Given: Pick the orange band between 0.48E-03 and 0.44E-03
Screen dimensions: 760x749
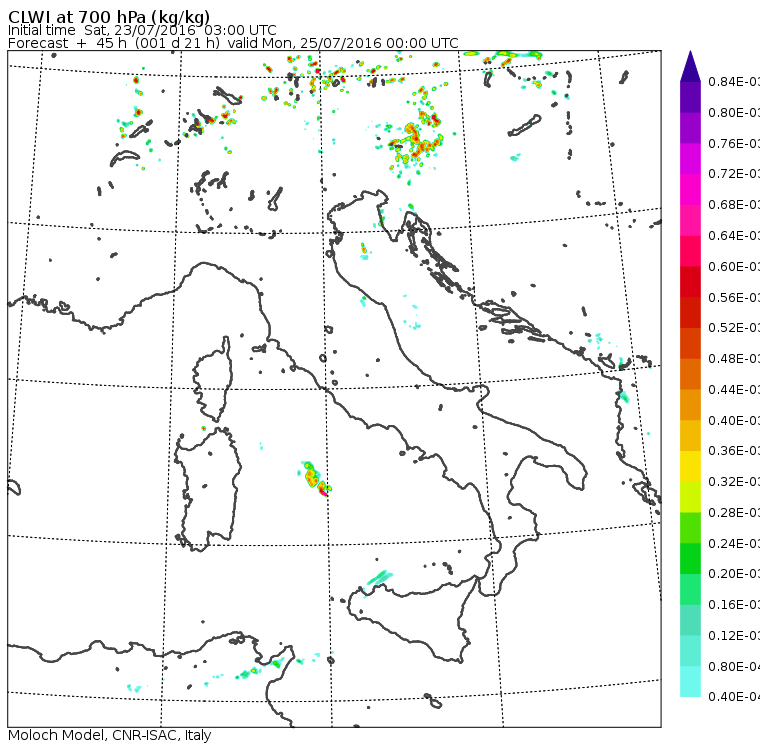Looking at the screenshot, I should click(x=690, y=374).
